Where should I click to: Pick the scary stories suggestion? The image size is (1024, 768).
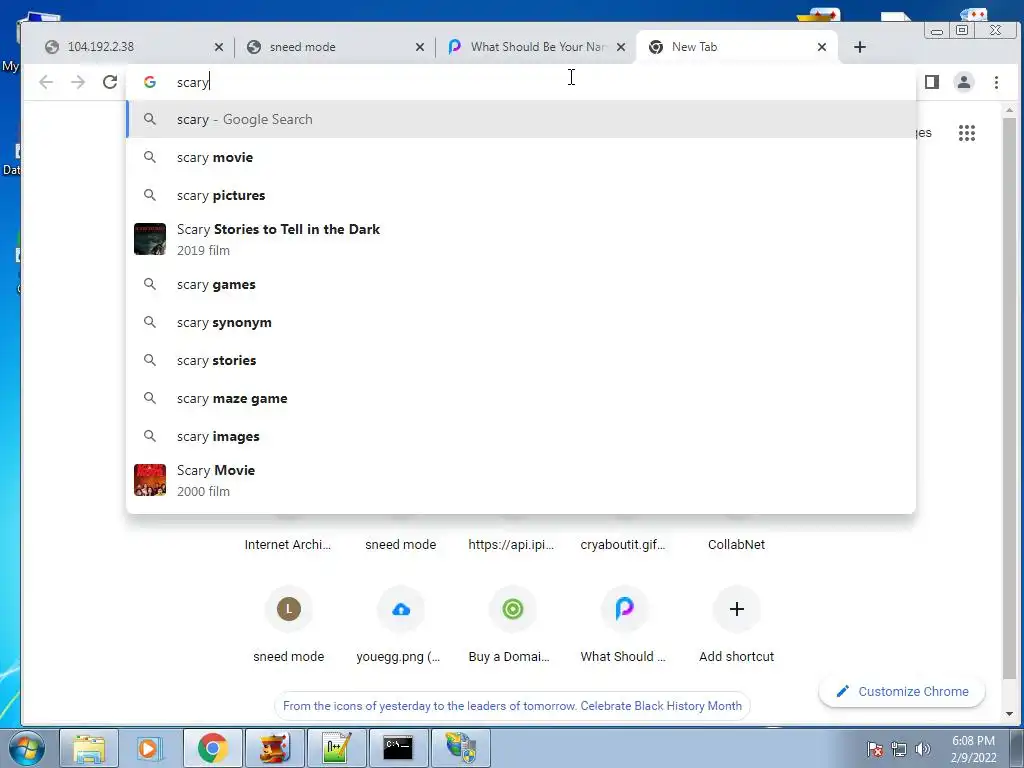pos(521,360)
